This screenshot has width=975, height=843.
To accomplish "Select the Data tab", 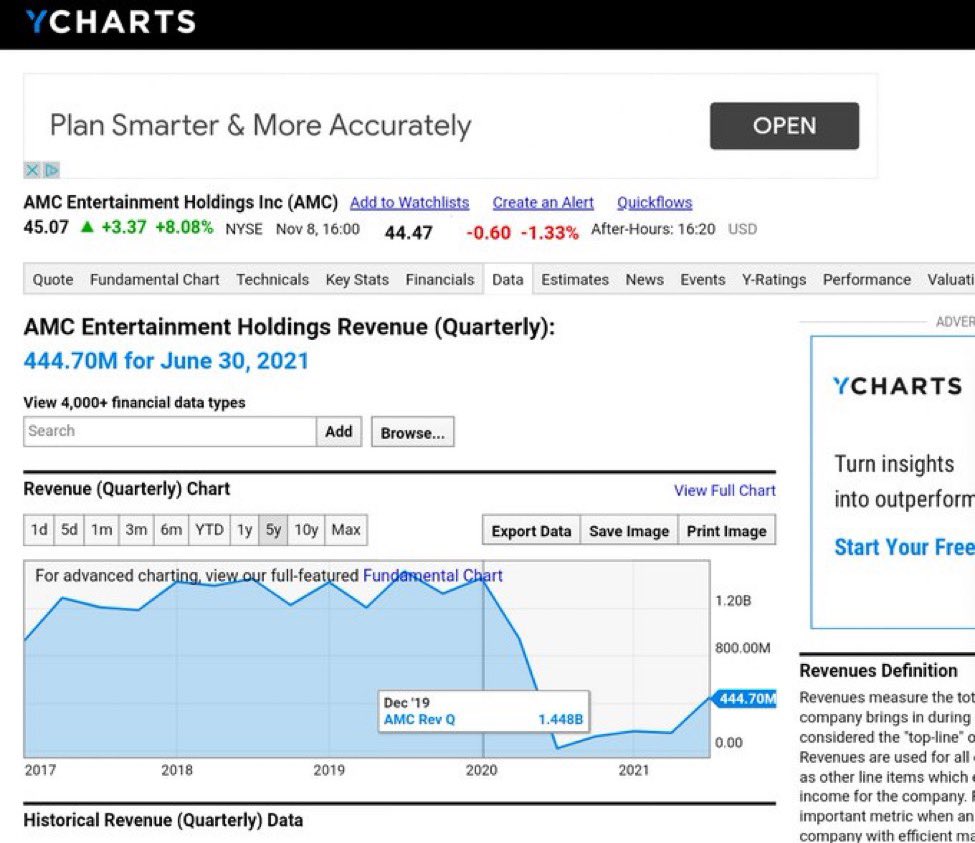I will 507,280.
